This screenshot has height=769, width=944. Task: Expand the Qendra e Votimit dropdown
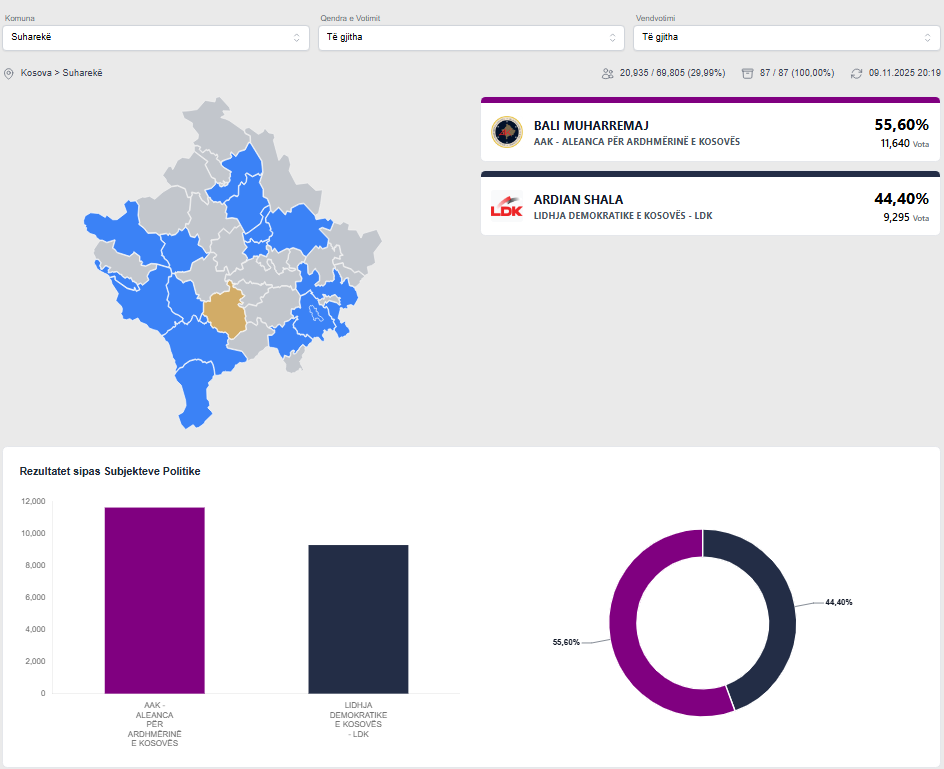coord(471,37)
